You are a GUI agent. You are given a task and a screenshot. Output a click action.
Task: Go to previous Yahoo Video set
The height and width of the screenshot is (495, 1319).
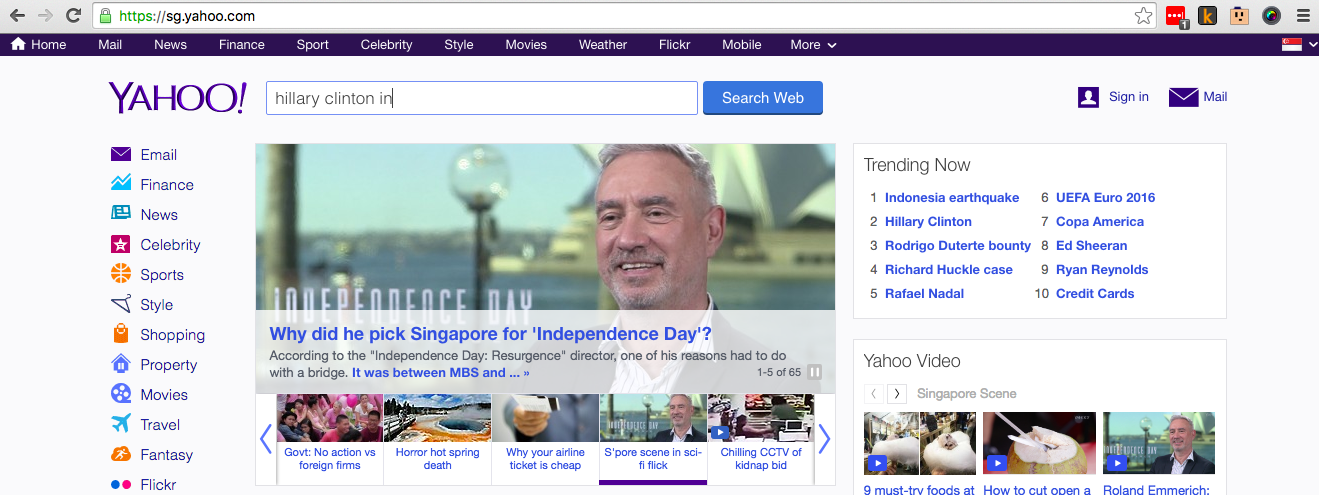(873, 393)
